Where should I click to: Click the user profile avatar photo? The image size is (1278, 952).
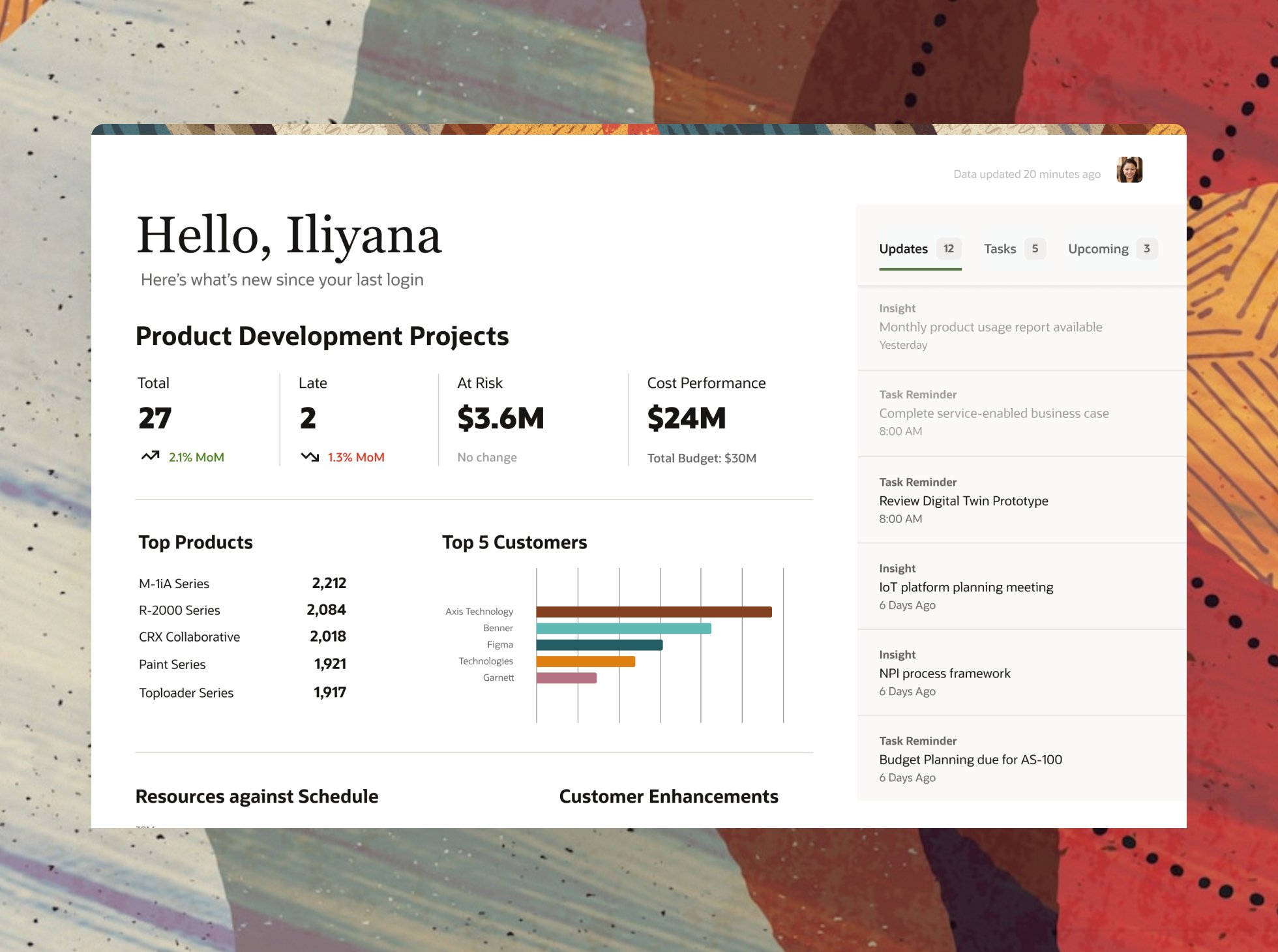tap(1129, 170)
